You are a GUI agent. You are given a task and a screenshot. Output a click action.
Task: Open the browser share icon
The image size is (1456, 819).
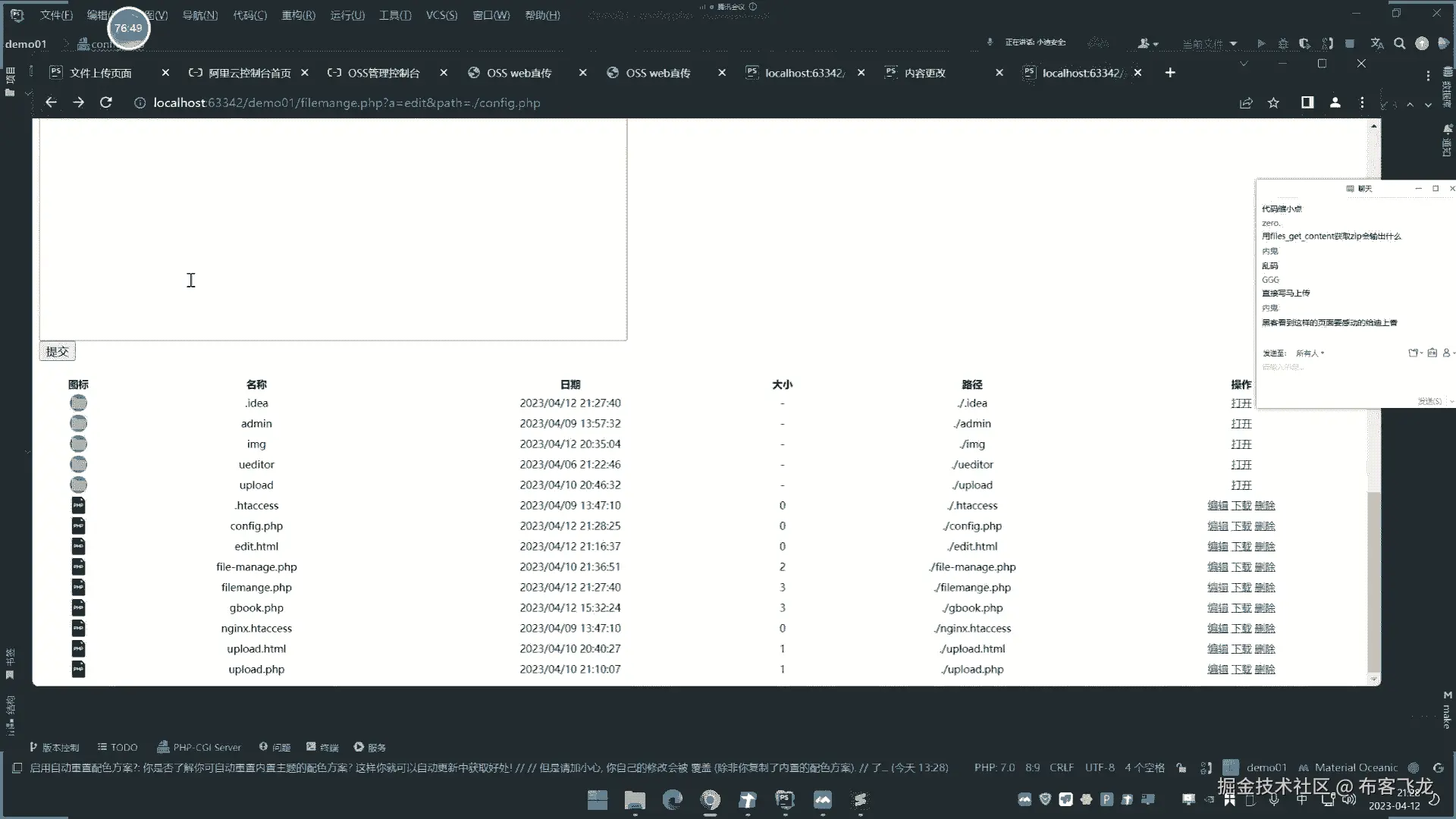point(1246,102)
